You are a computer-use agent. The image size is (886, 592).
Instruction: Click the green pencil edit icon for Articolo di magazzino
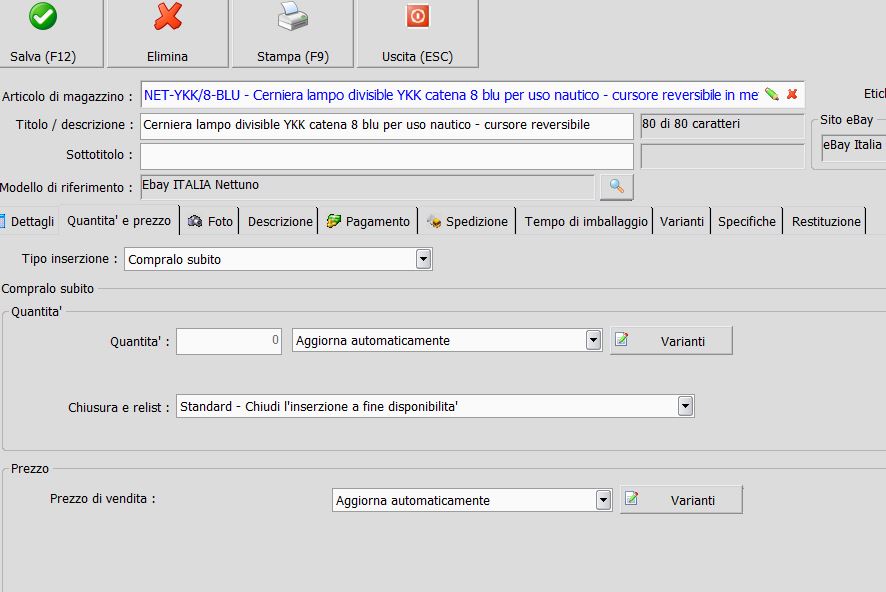[772, 95]
